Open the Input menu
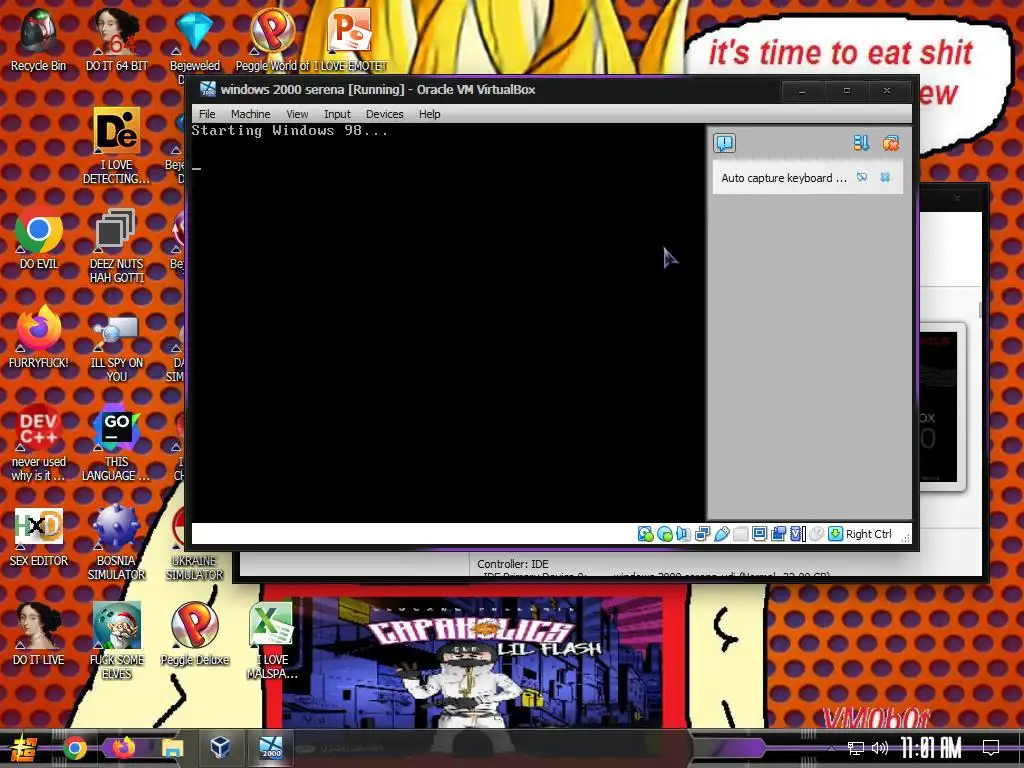Viewport: 1024px width, 768px height. 337,114
